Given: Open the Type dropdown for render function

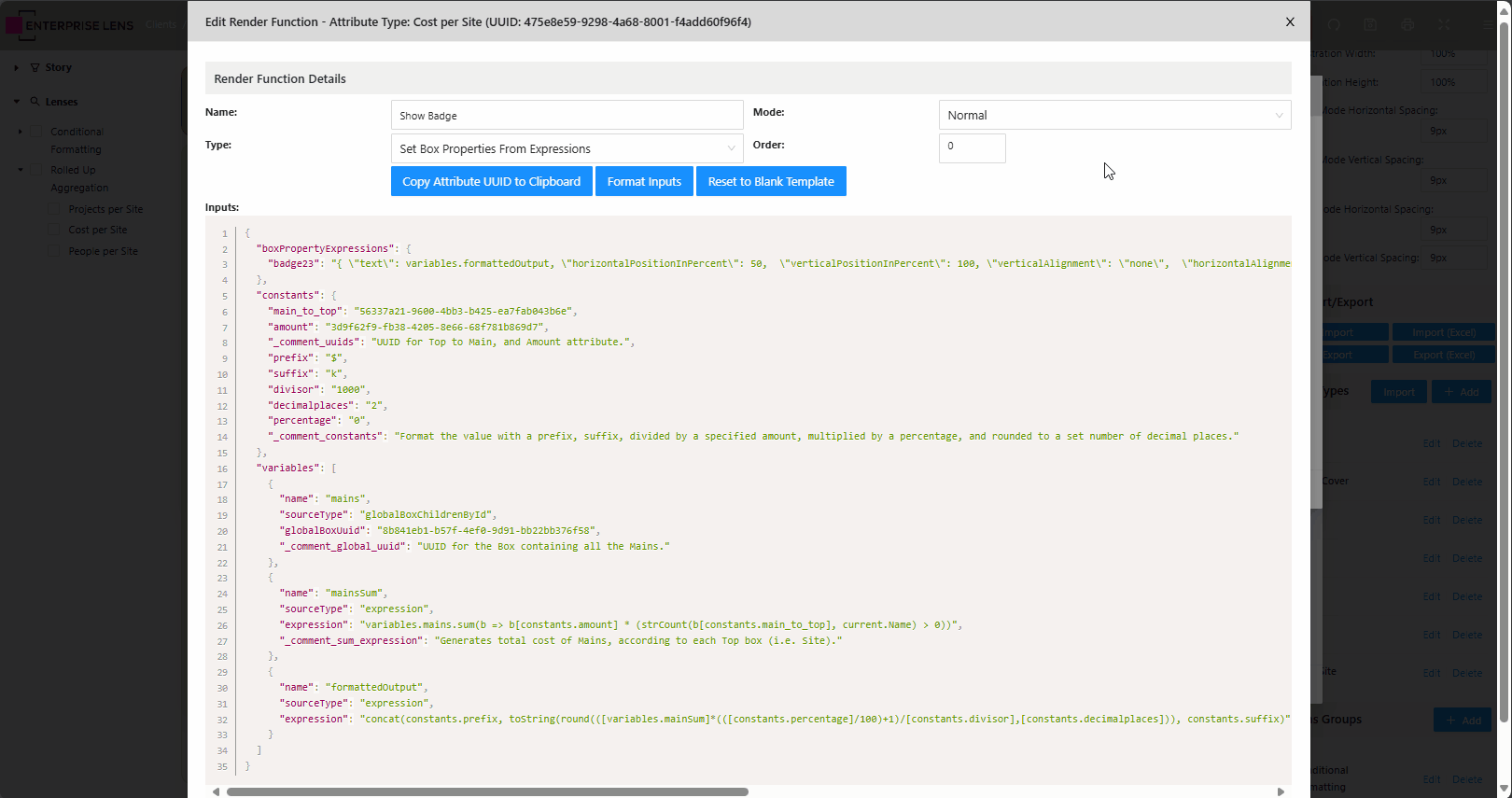Looking at the screenshot, I should [x=567, y=148].
